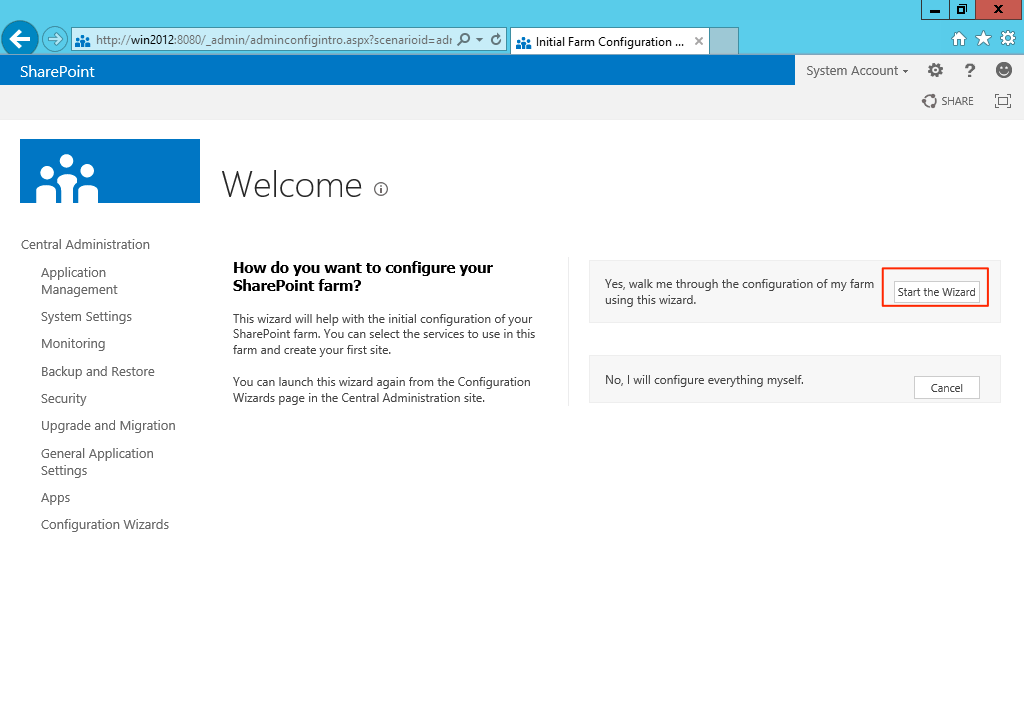Restore down the browser window
Image resolution: width=1024 pixels, height=728 pixels.
pyautogui.click(x=962, y=10)
